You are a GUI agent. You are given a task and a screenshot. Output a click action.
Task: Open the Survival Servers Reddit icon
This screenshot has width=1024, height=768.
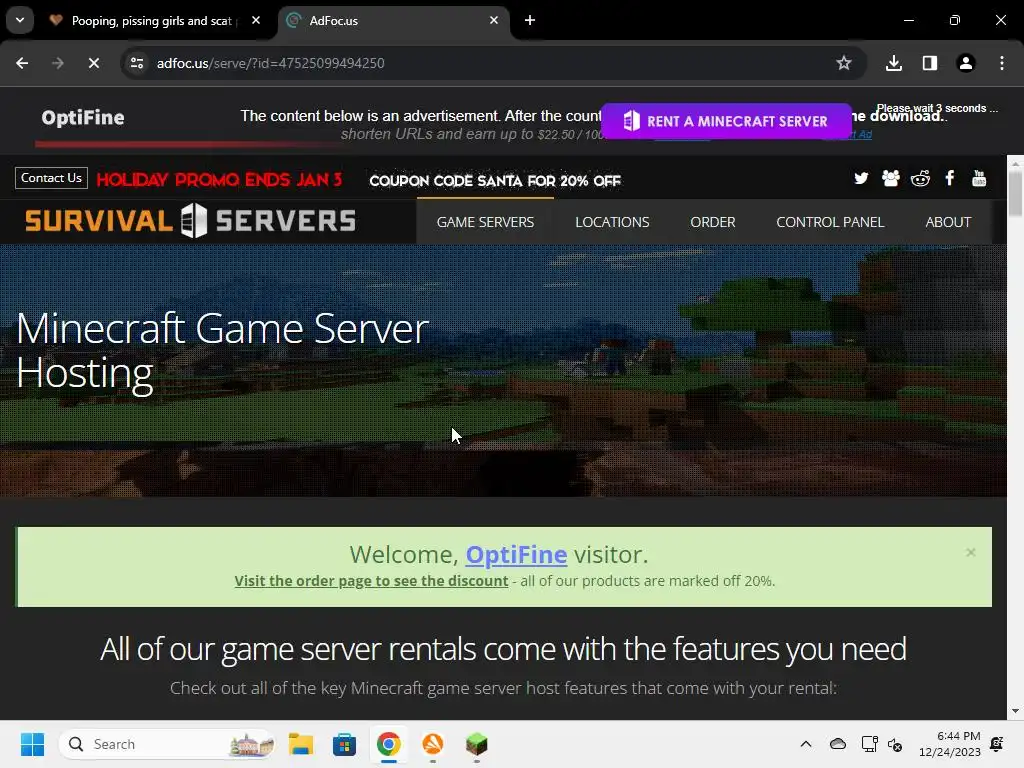point(920,178)
